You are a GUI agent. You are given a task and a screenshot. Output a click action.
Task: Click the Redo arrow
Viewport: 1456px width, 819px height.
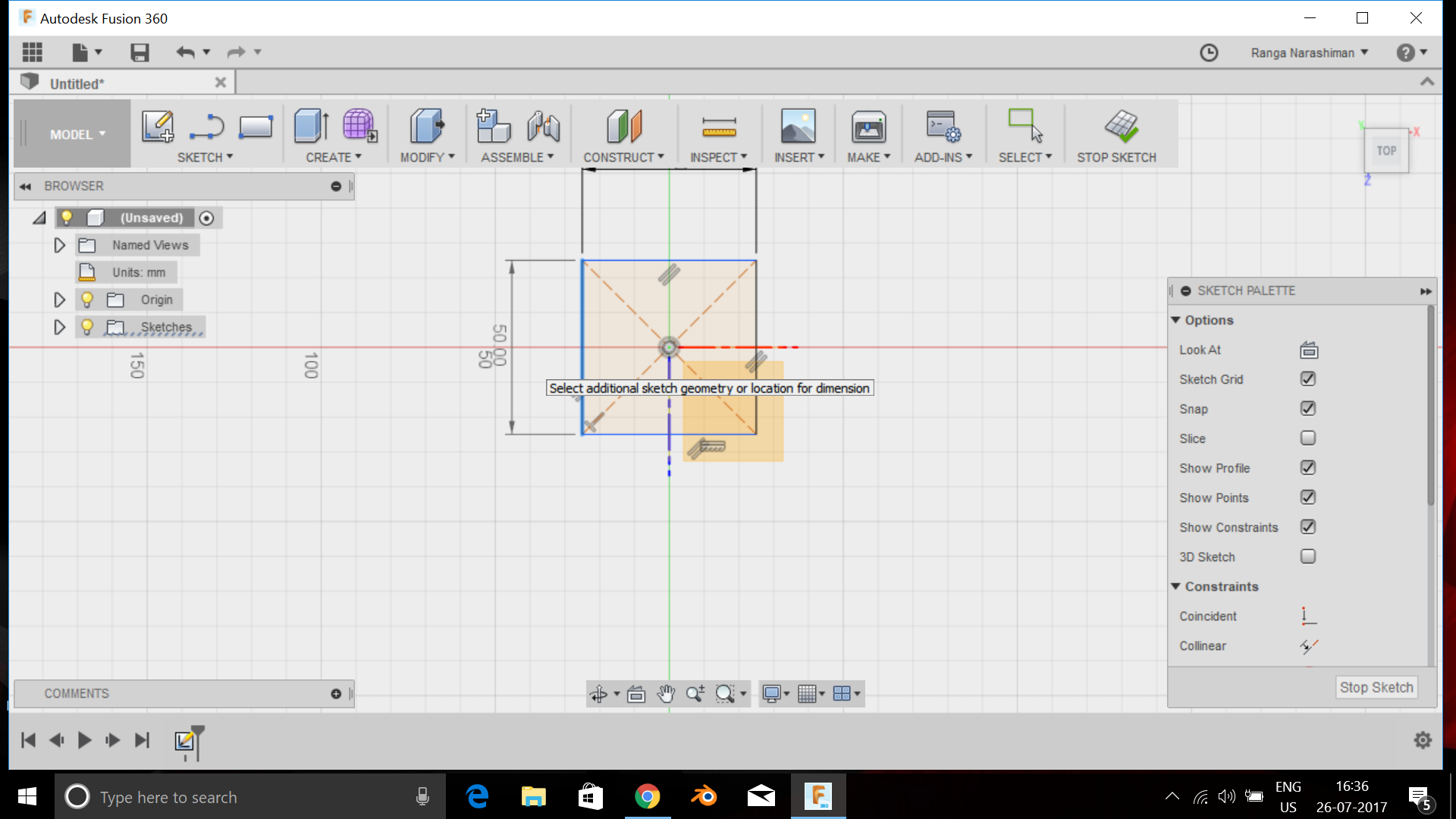click(237, 52)
